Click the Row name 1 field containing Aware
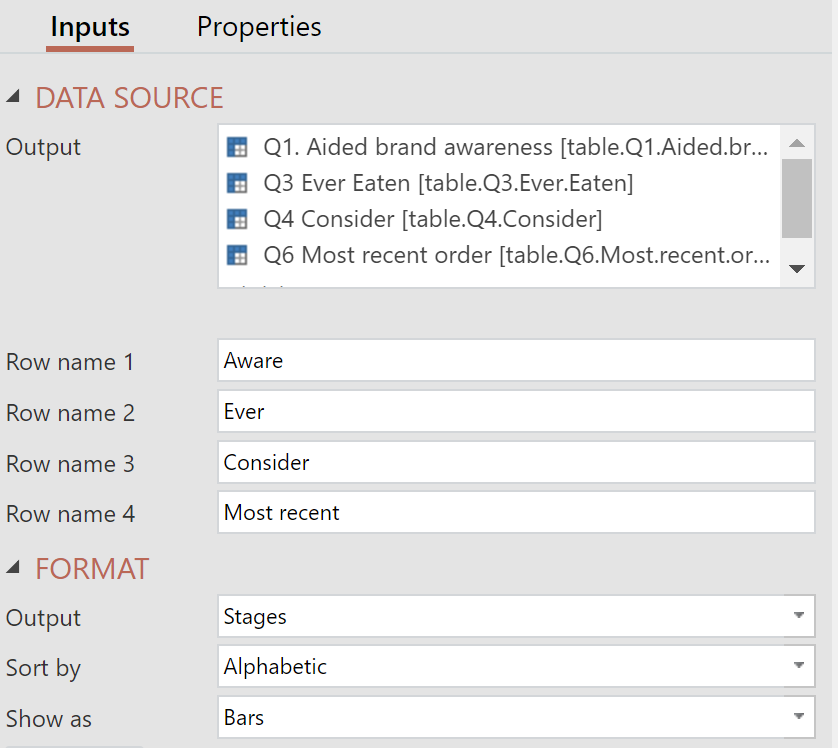 coord(515,360)
